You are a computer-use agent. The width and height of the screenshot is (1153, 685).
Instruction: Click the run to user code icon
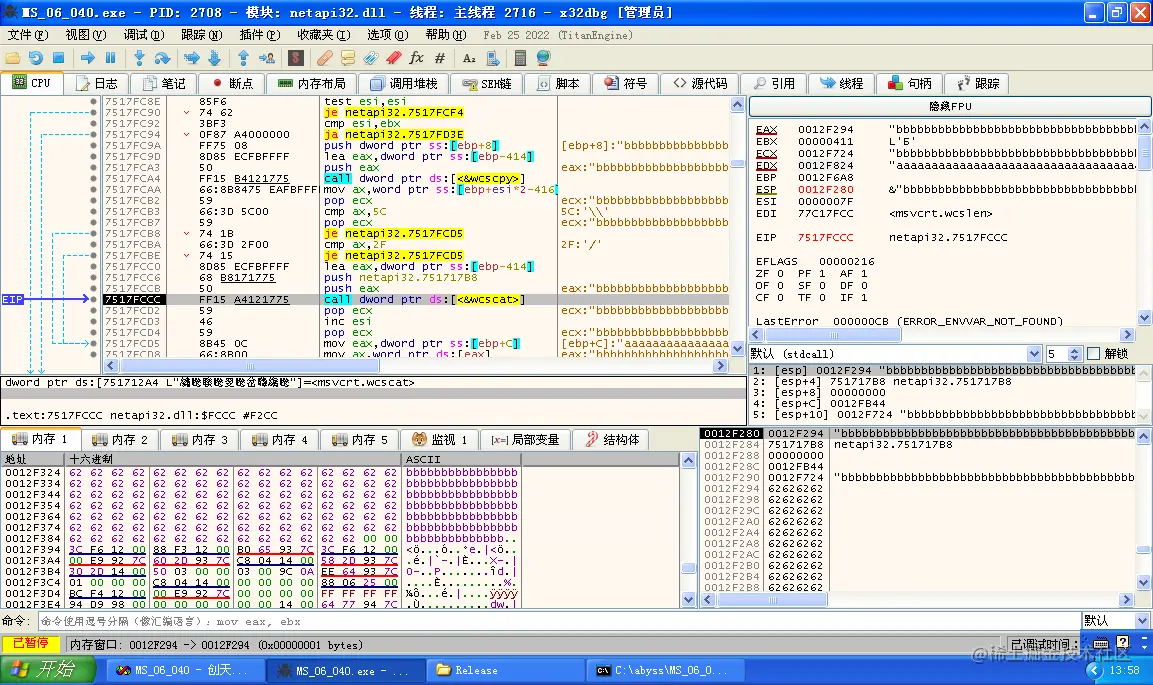(267, 58)
